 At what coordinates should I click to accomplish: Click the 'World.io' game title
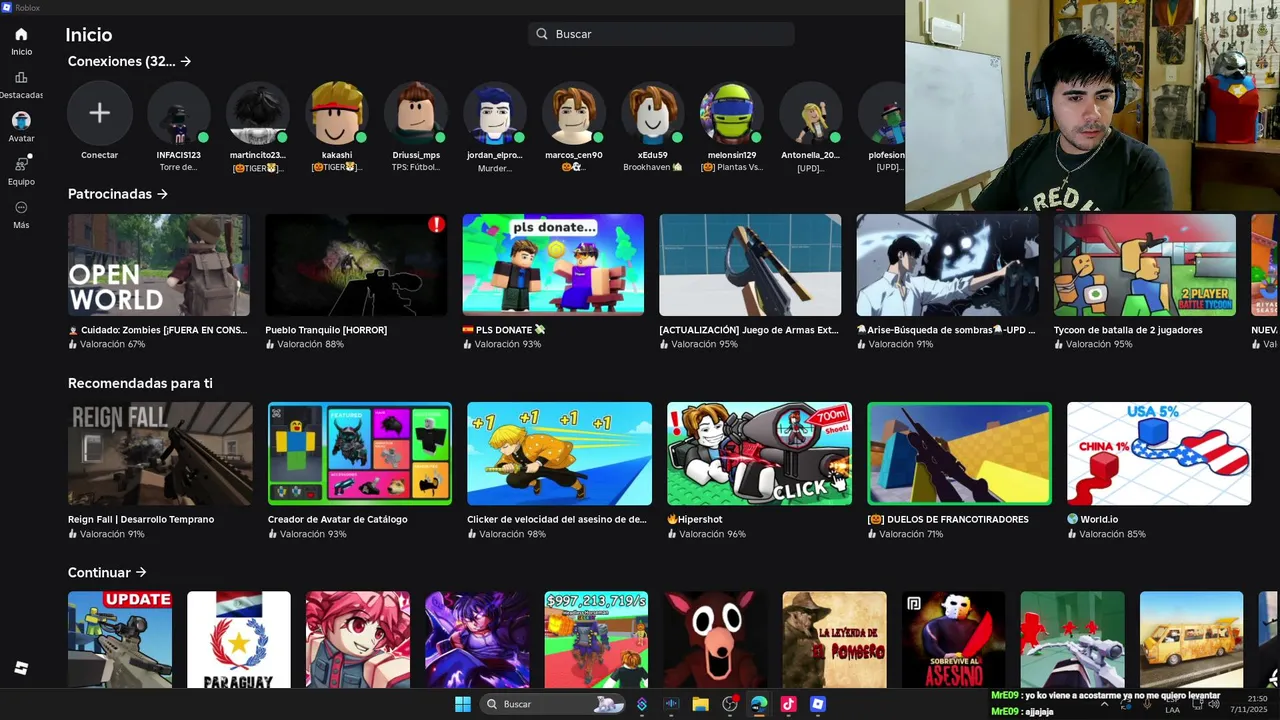[1092, 520]
